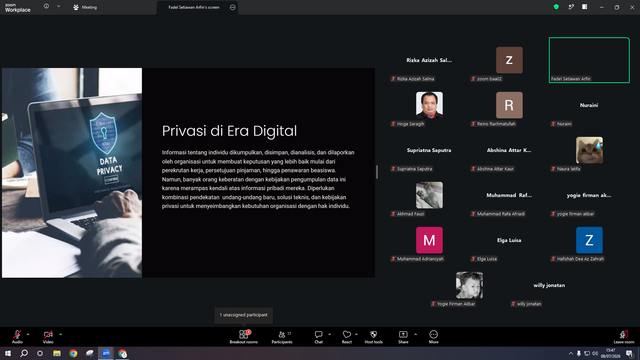Viewport: 640px width, 360px height.
Task: Click Leave room button
Action: (624, 336)
